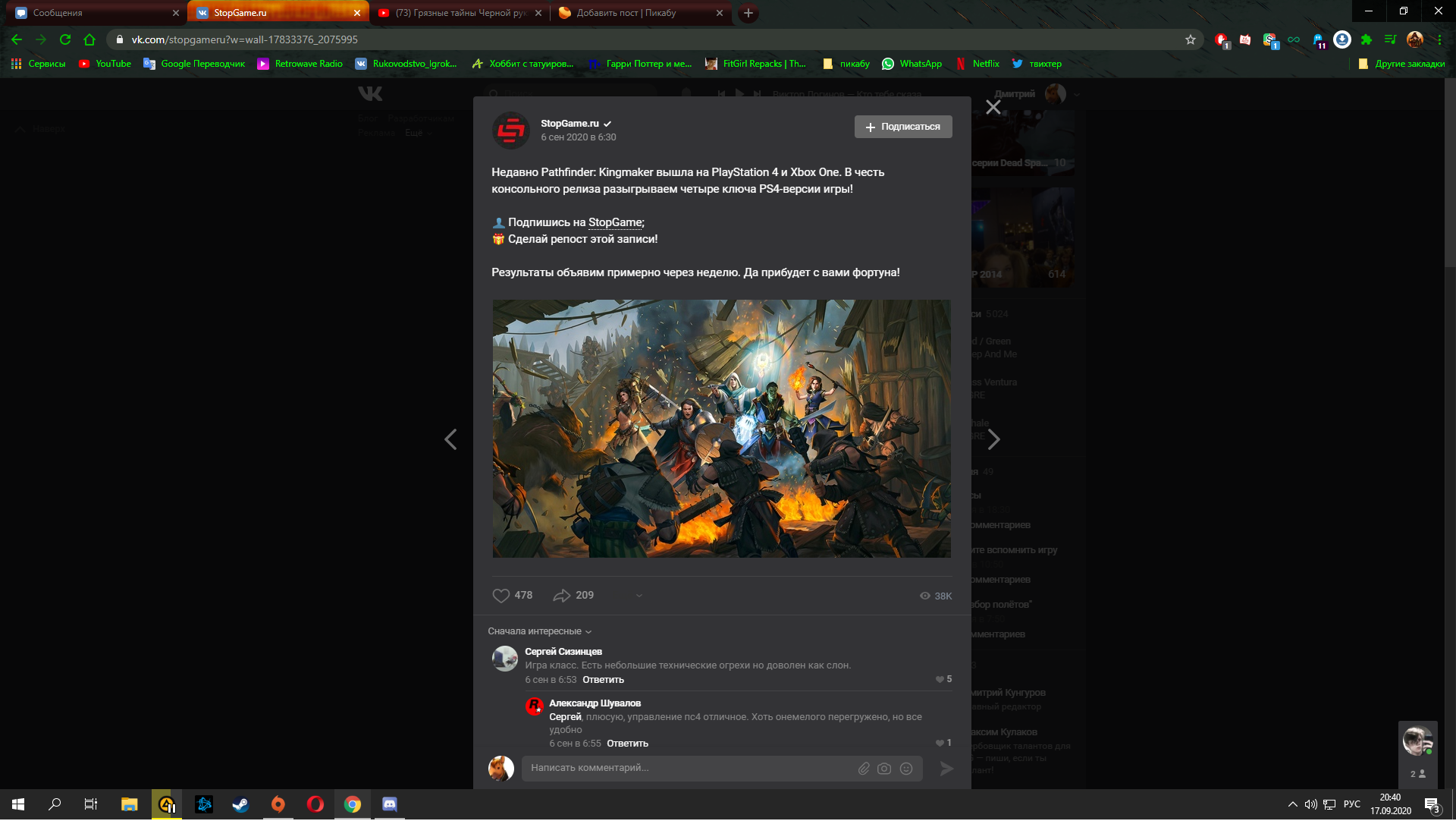Open Сергей Сизинцев commenter profile

click(563, 653)
